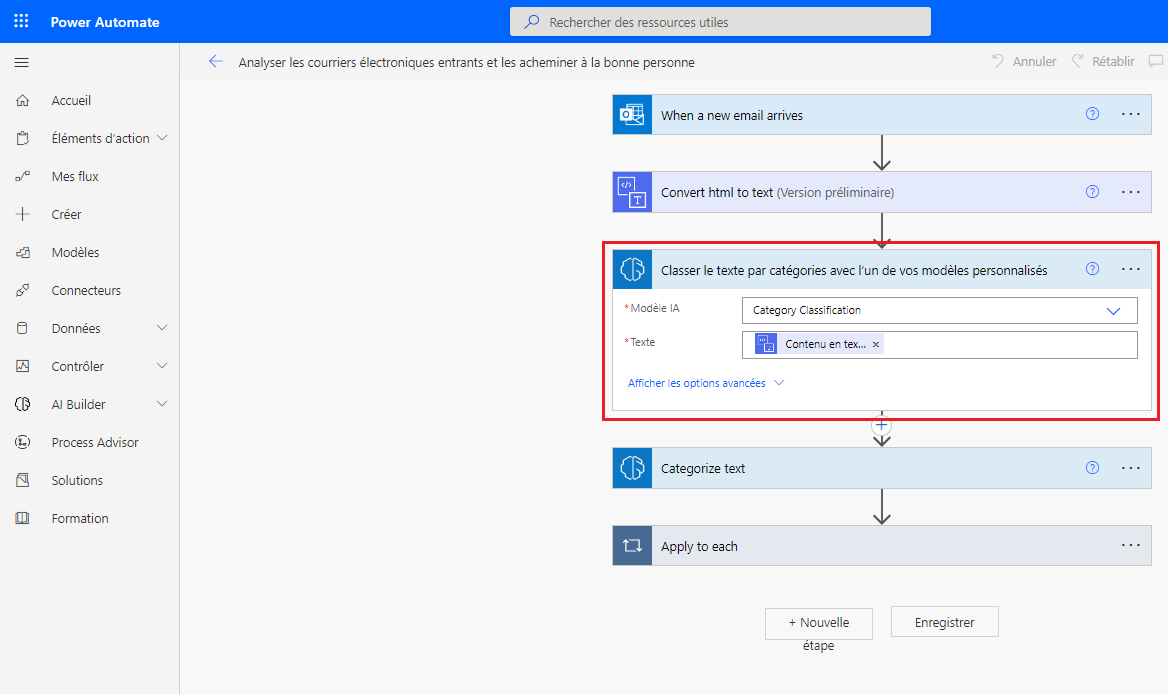
Task: Click the brain icon on Classer le texte step
Action: [632, 269]
